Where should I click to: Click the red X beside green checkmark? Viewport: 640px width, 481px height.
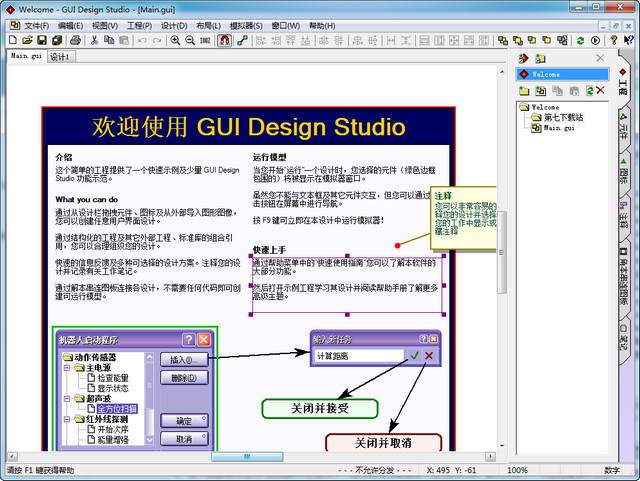[429, 356]
